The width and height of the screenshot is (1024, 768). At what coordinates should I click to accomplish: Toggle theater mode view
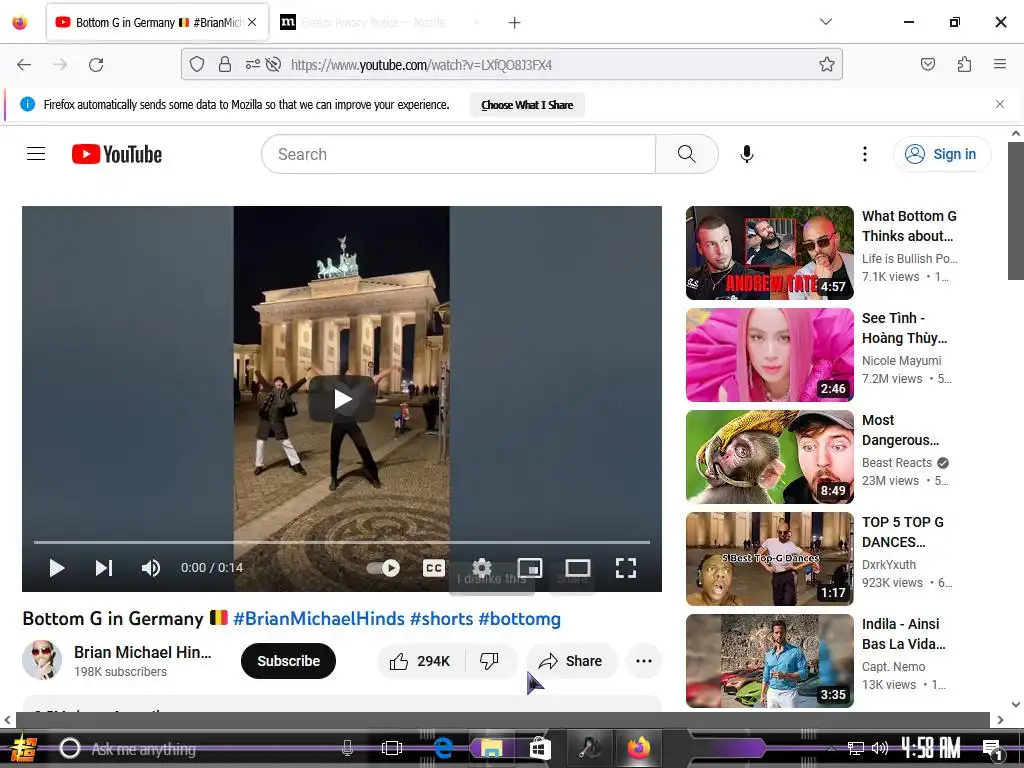(578, 568)
